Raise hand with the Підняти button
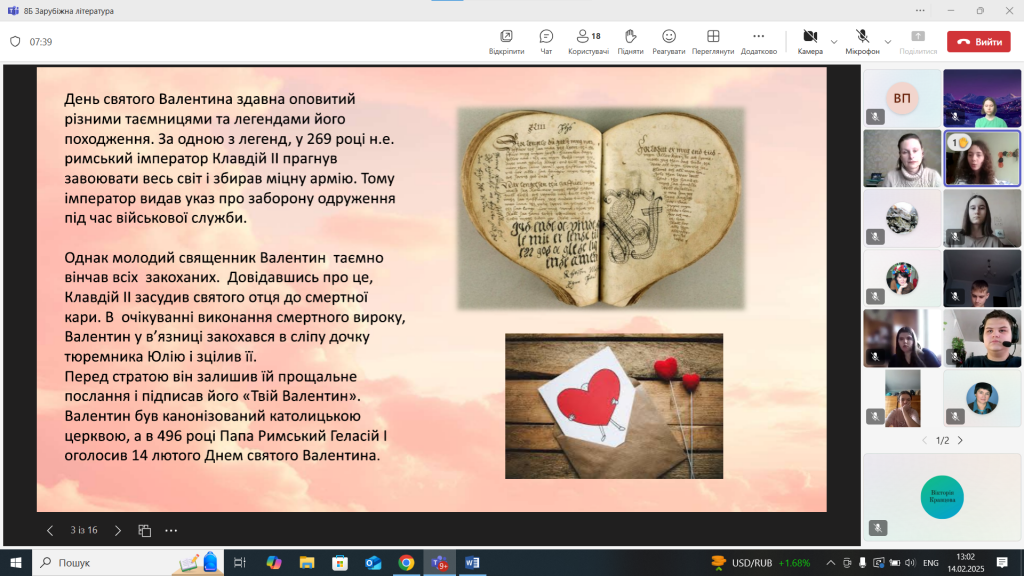The width and height of the screenshot is (1024, 576). [630, 41]
